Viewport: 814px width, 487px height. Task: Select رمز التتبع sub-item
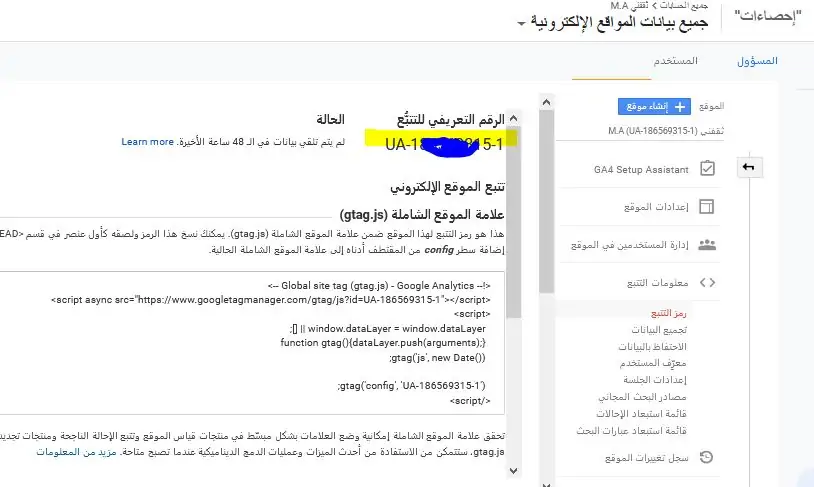click(669, 313)
